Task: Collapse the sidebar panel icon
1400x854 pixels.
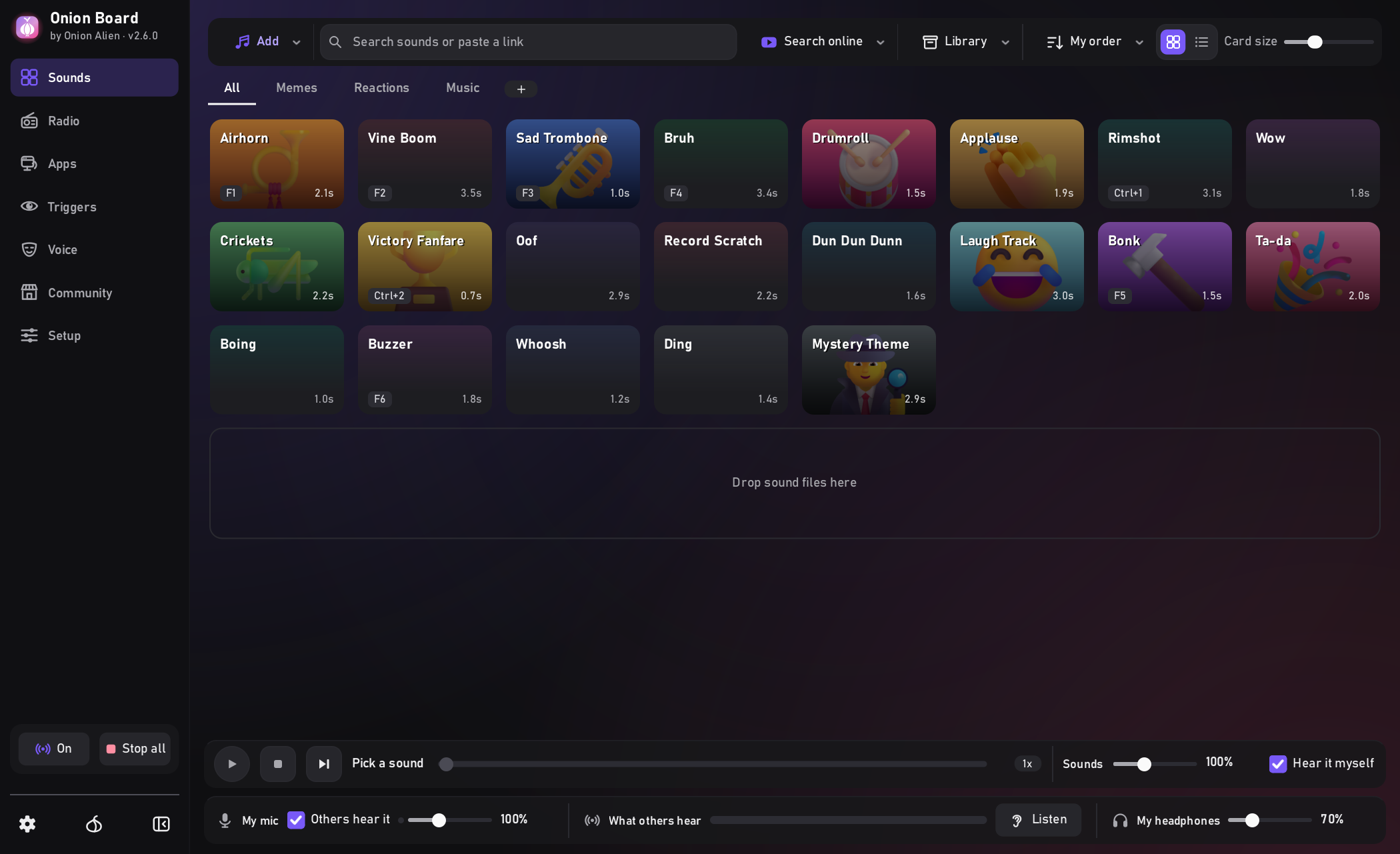Action: pos(161,824)
